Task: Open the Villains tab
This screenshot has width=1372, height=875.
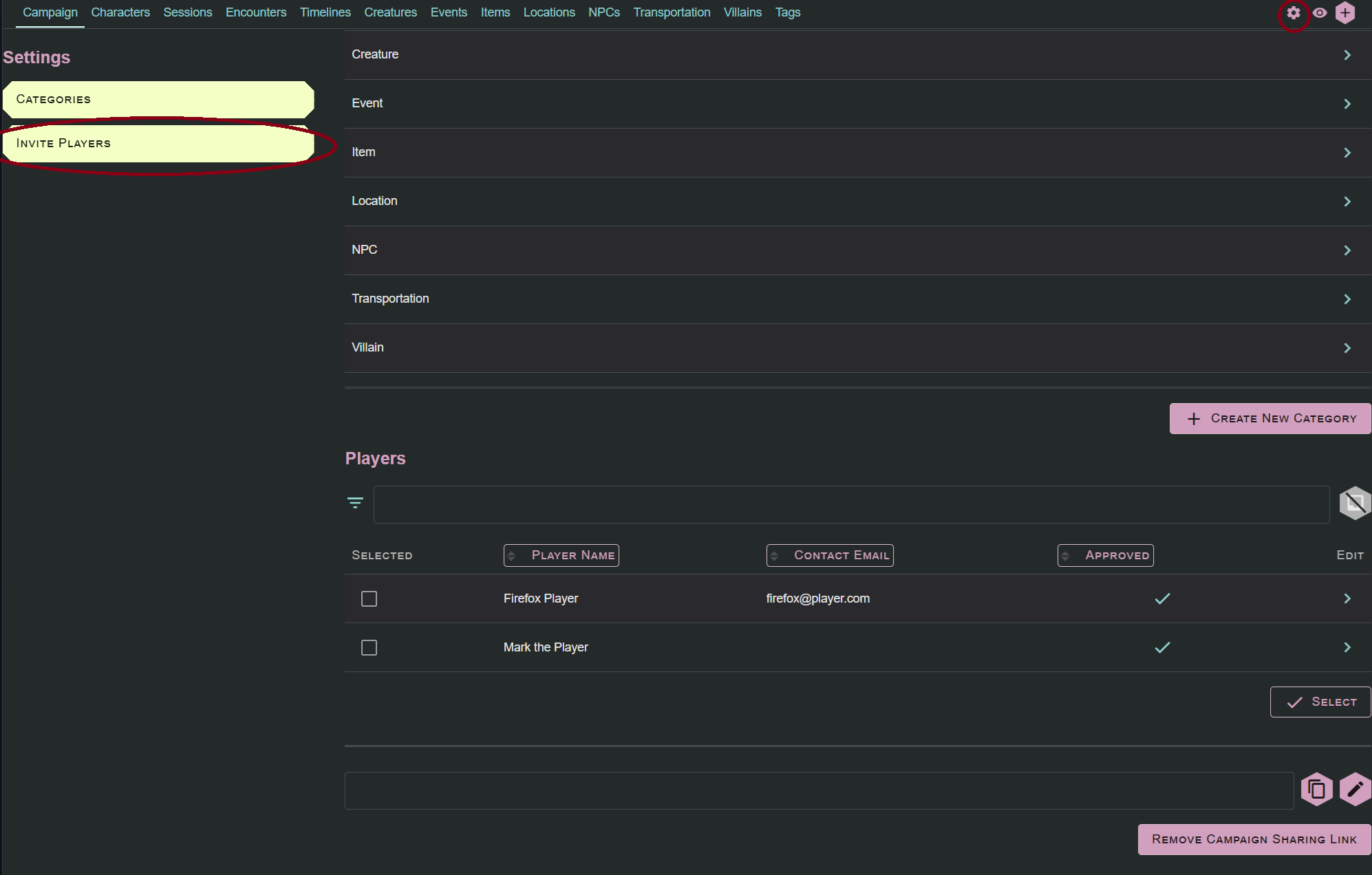Action: click(x=742, y=12)
